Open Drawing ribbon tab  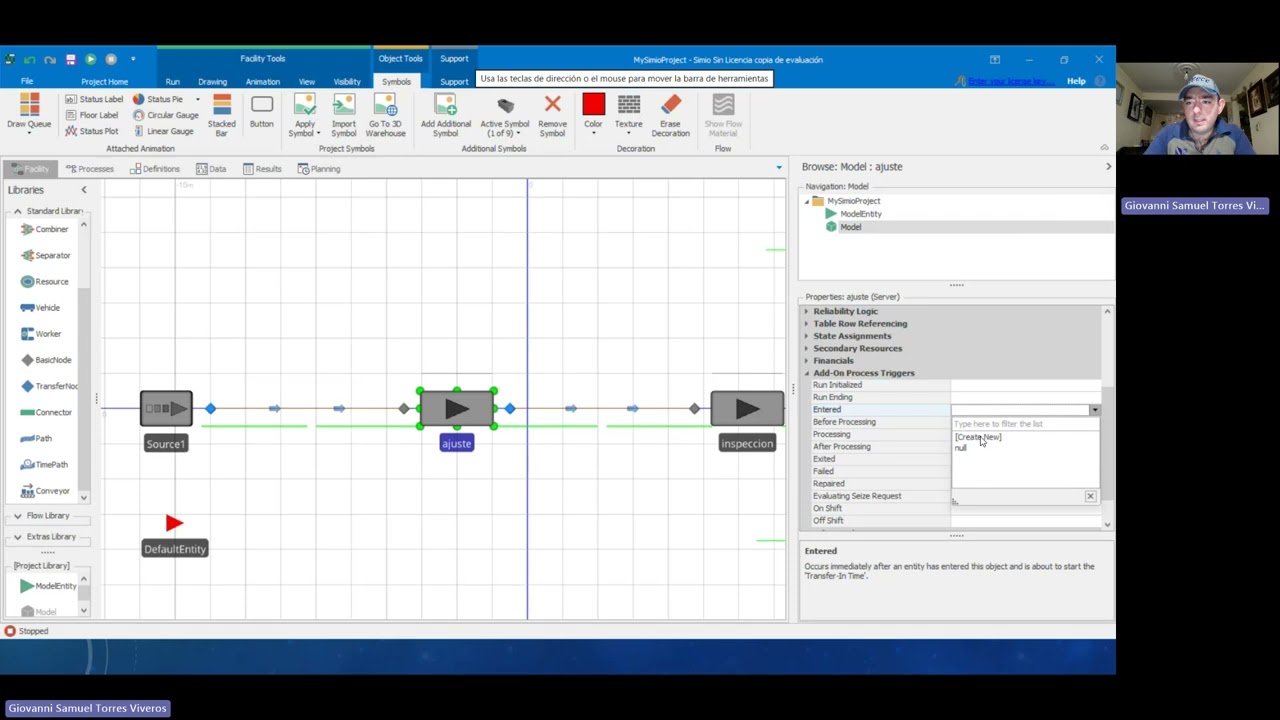tap(212, 81)
